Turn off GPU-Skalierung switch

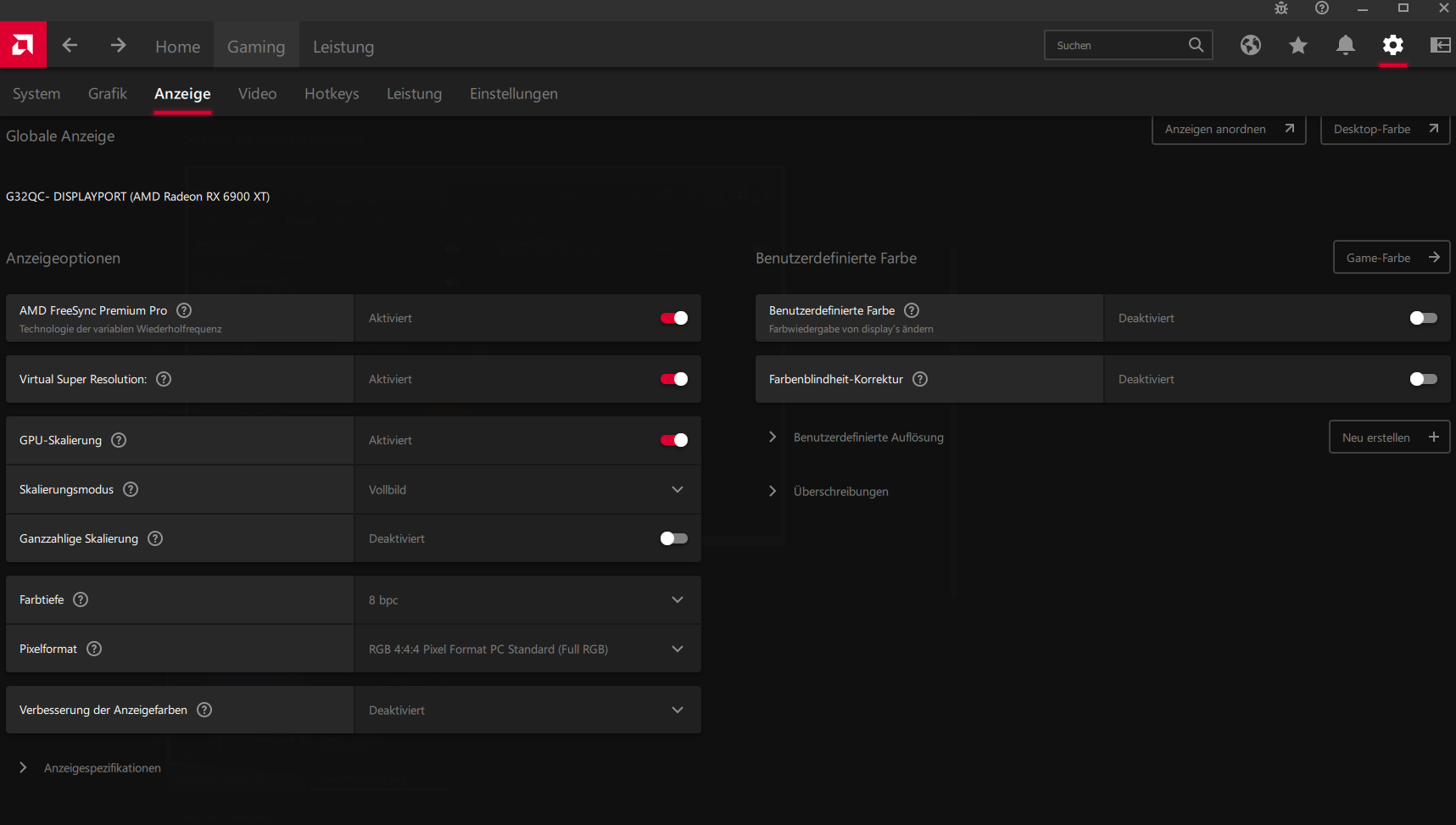pos(674,440)
